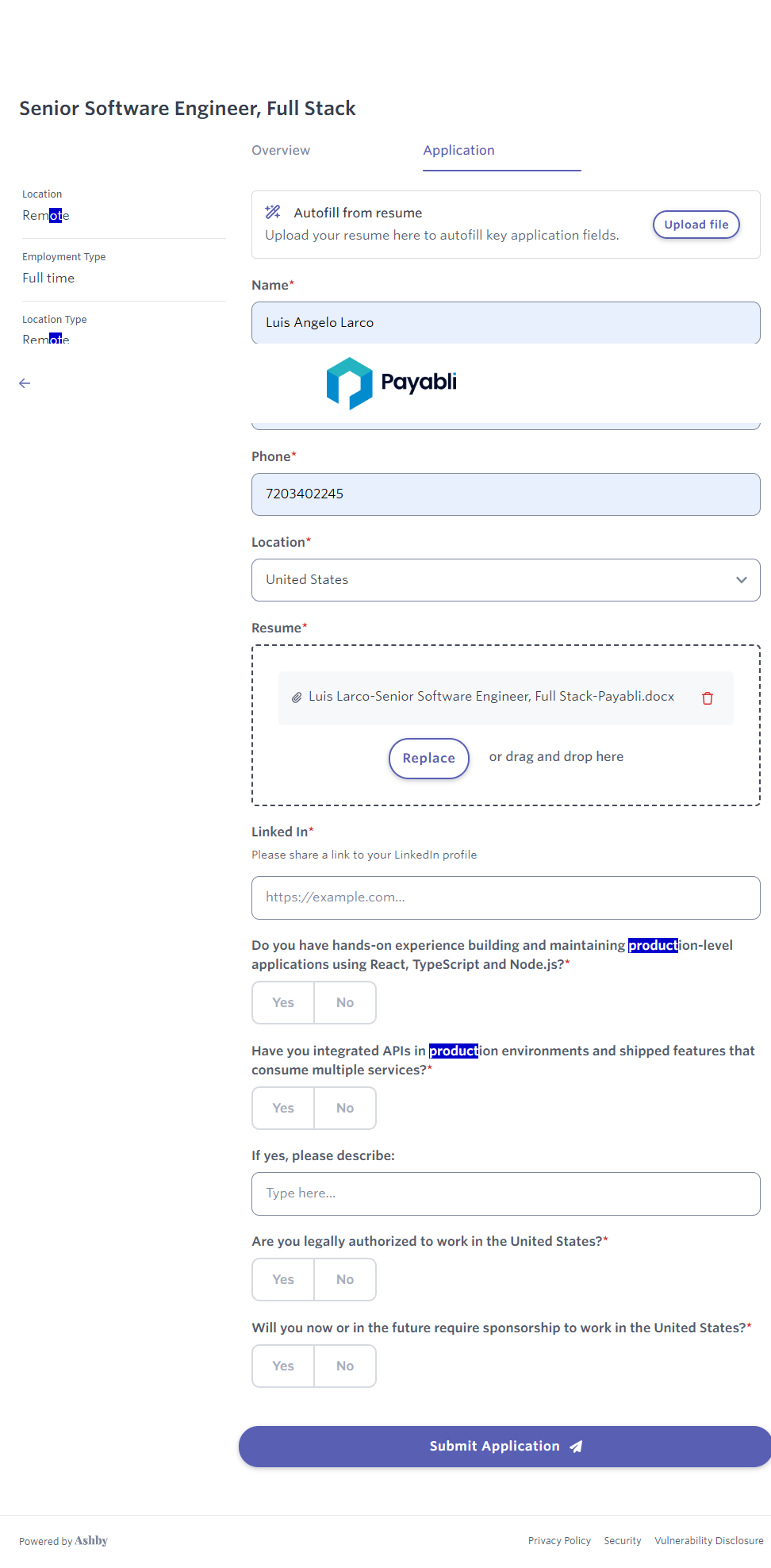Click the Payabli logo

click(x=392, y=382)
